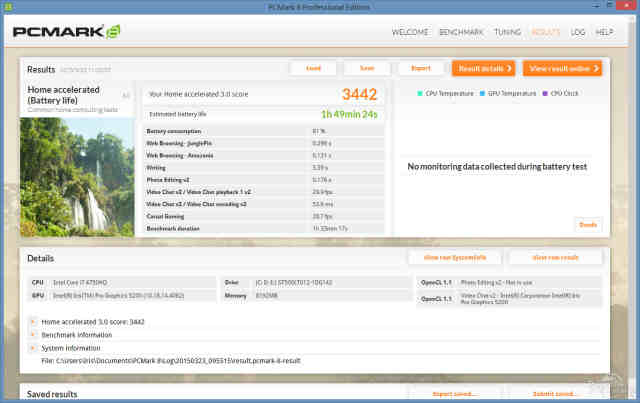640x403 pixels.
Task: Click the Battery consumption row
Action: click(264, 131)
